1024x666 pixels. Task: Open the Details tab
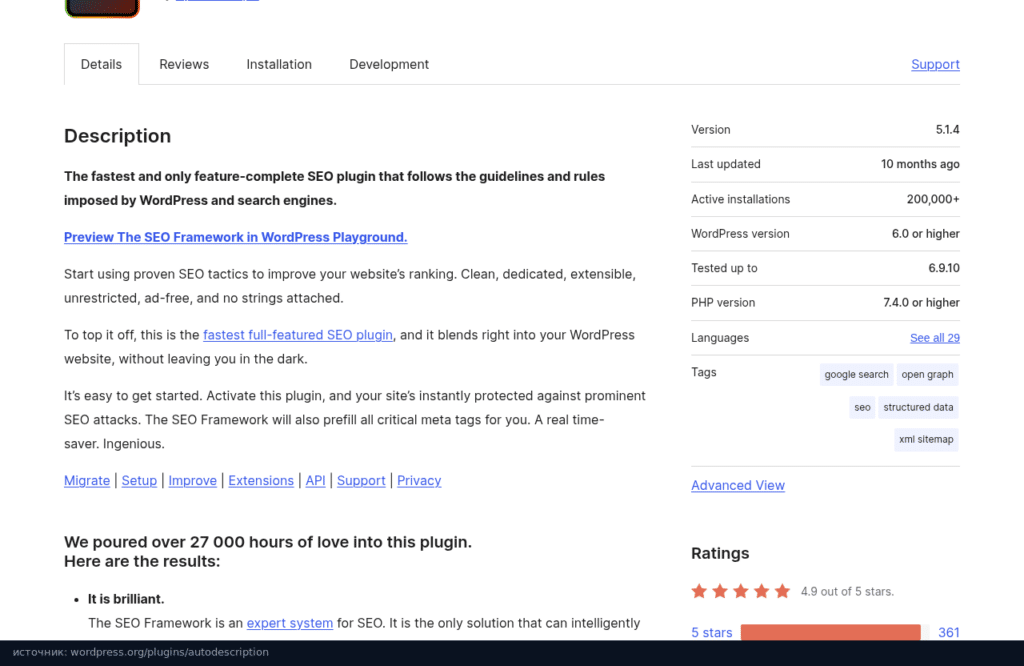(x=101, y=64)
